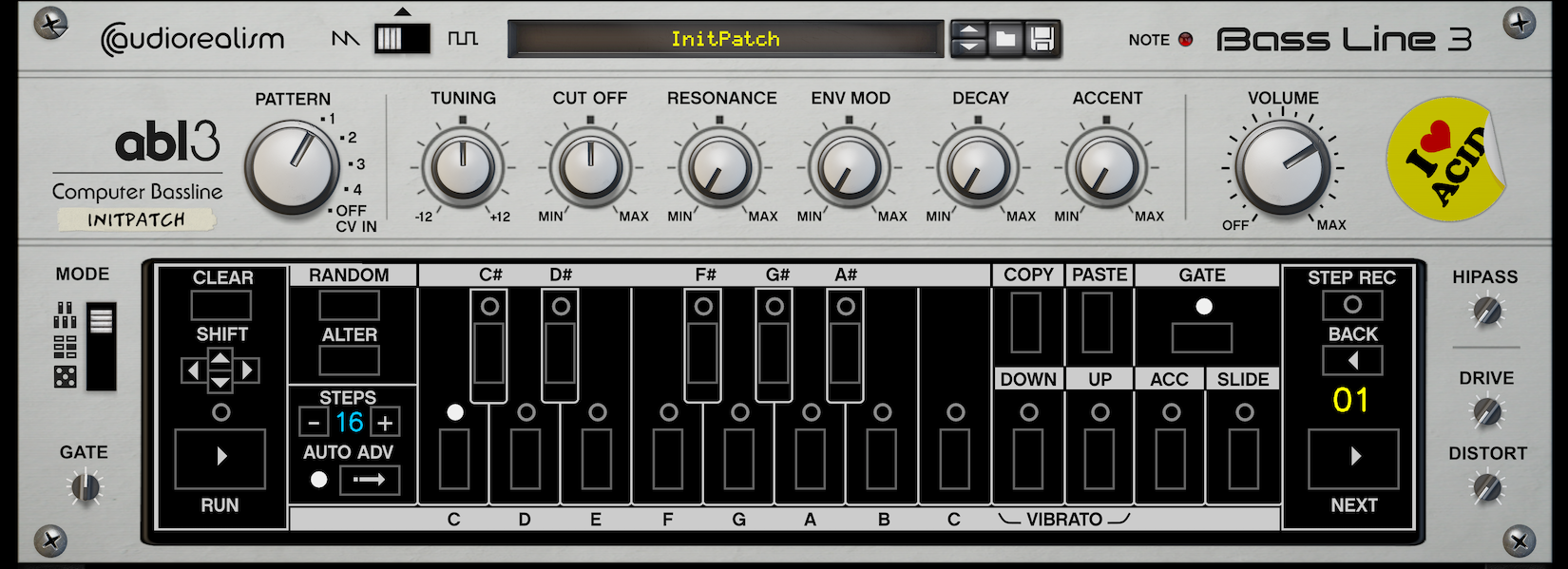
Task: Click the HIPASS mini knob
Action: click(x=1486, y=311)
